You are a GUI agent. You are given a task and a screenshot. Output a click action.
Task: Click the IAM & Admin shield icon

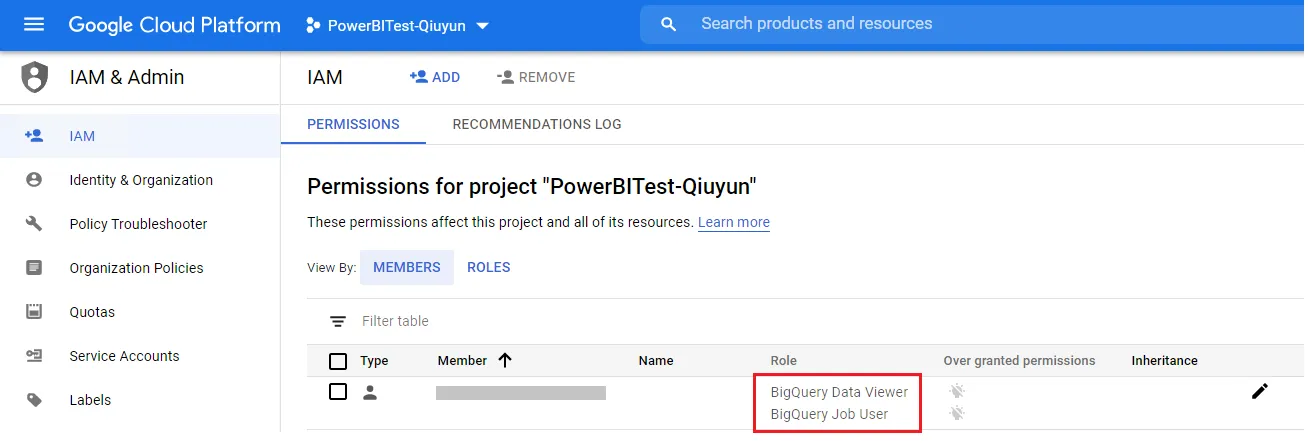click(x=35, y=77)
